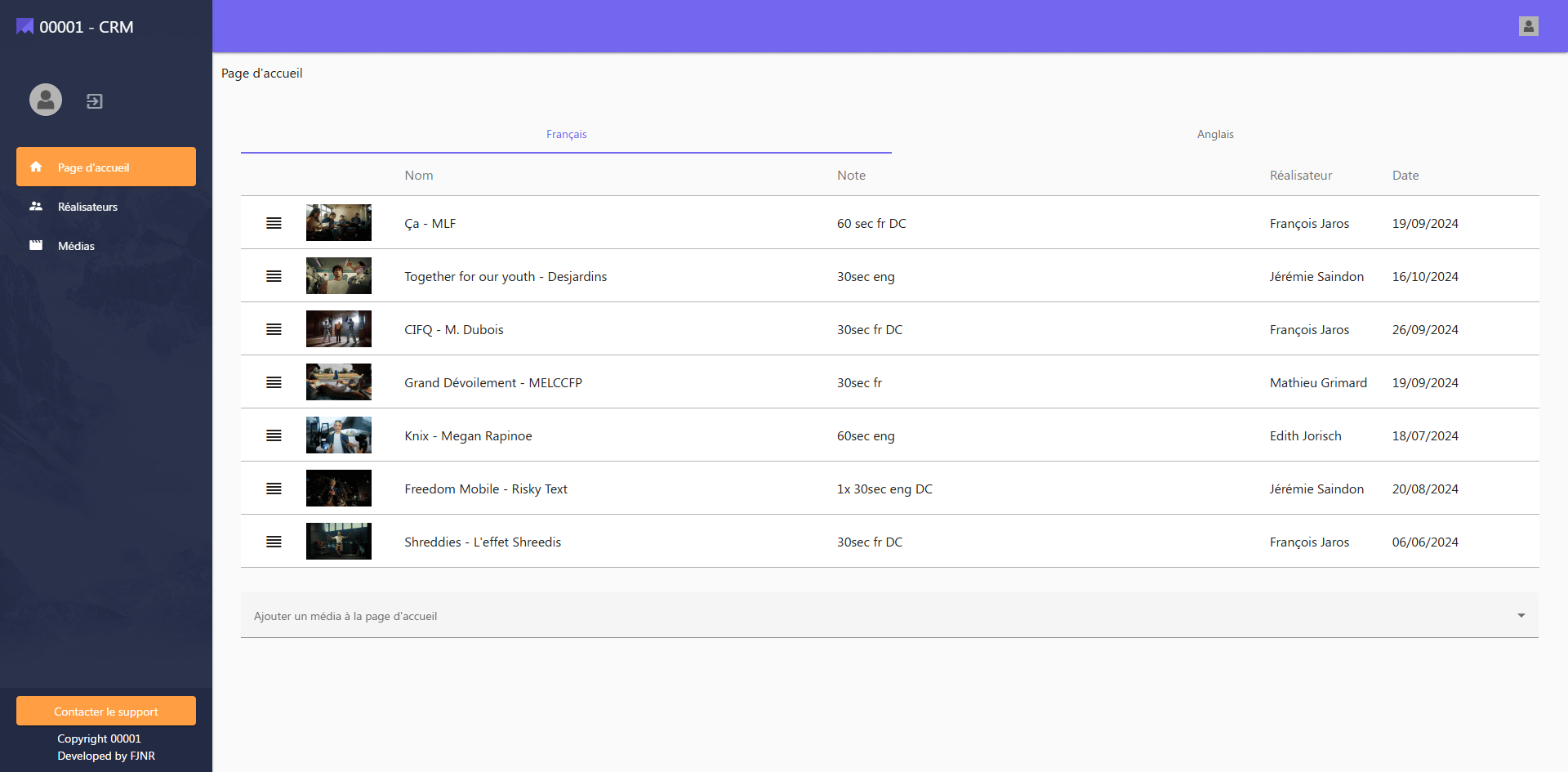The height and width of the screenshot is (772, 1568).
Task: Click drag handle for Knix - Megan Rapinoe
Action: click(274, 435)
